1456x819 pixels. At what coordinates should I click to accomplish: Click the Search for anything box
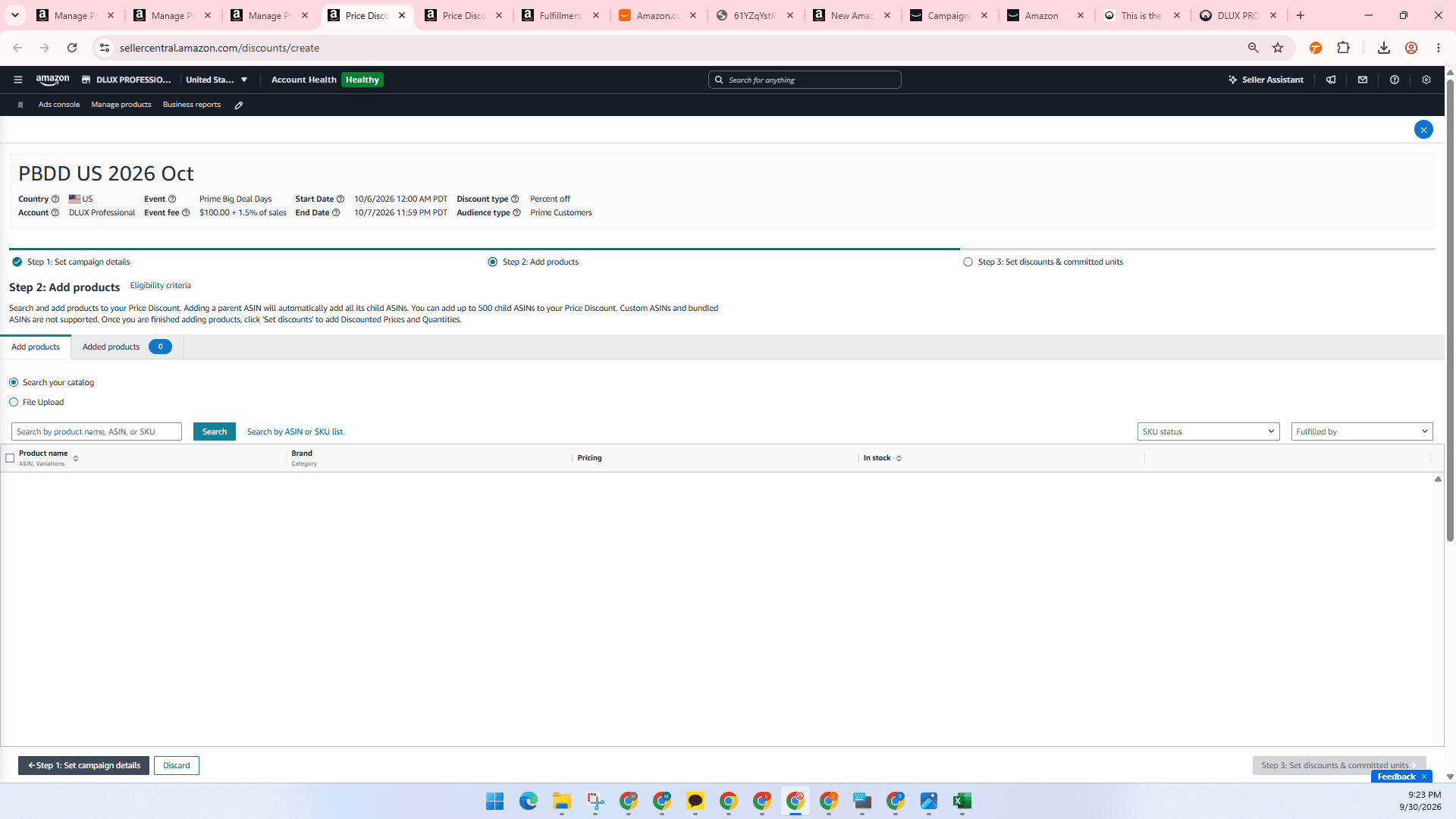point(805,80)
